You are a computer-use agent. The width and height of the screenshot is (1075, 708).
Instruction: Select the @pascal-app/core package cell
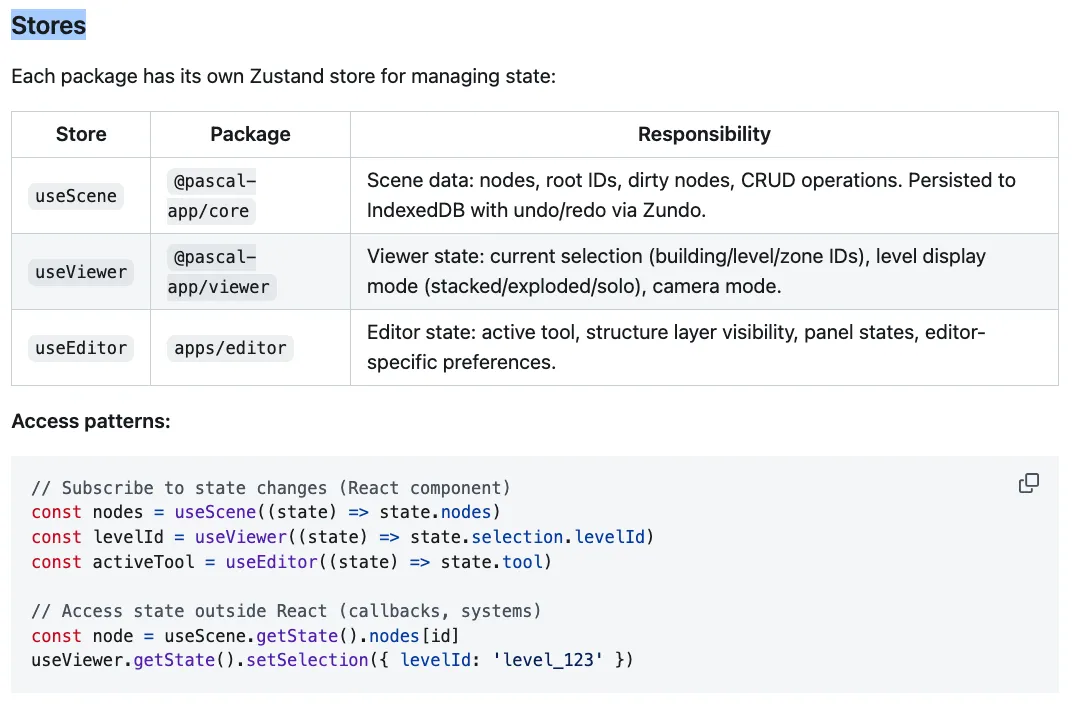[x=211, y=196]
